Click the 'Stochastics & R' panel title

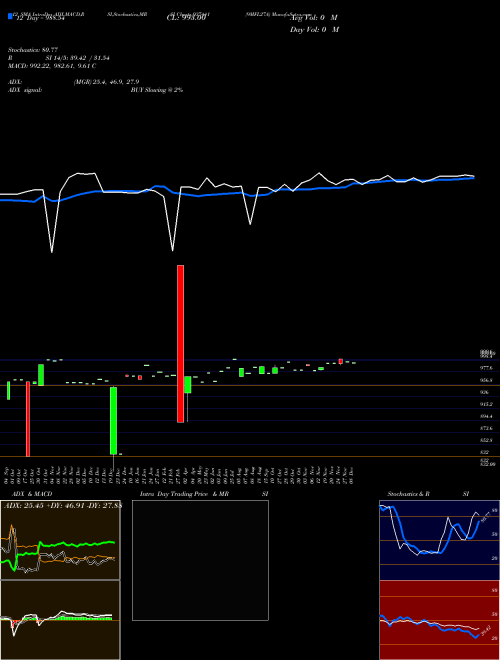(408, 494)
